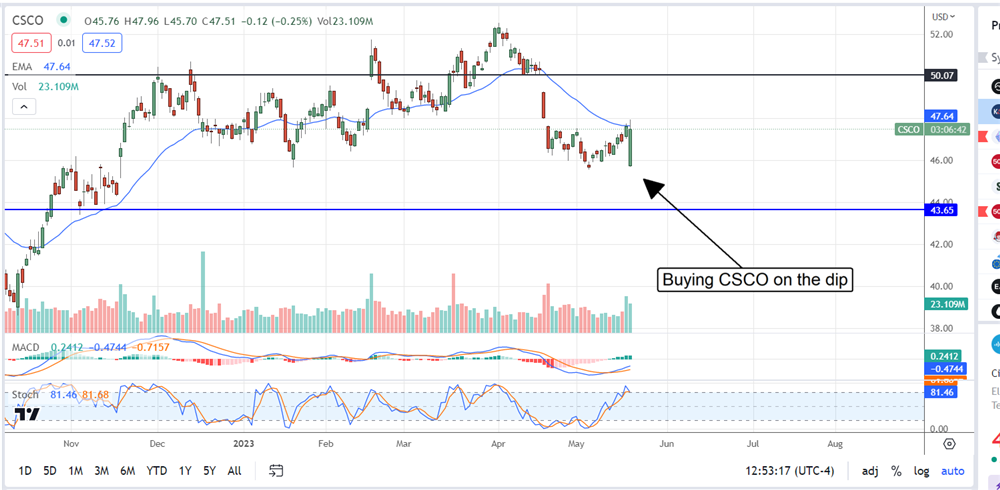Select the YTD time range
The image size is (1000, 490).
coord(156,470)
